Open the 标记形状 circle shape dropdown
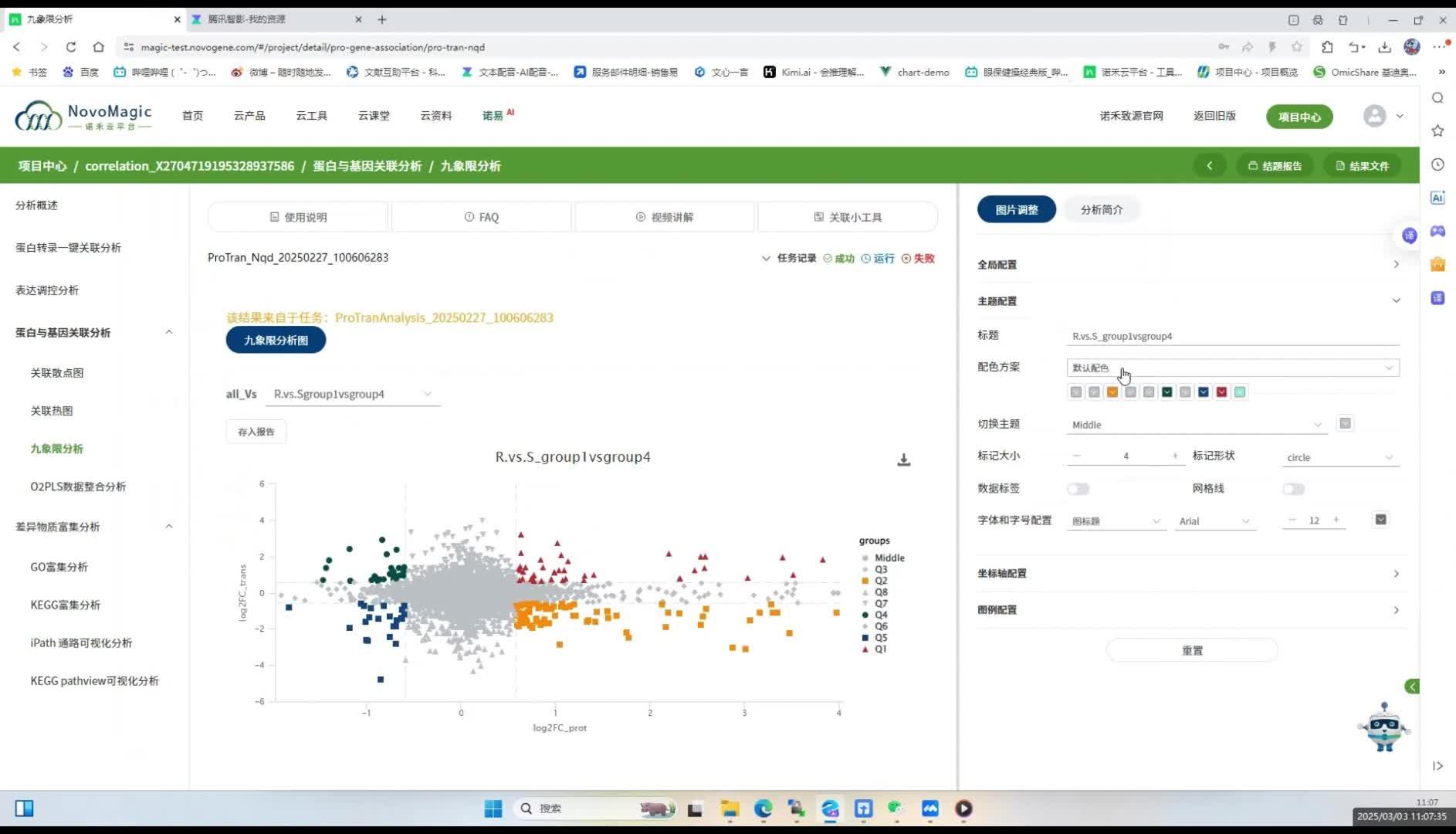This screenshot has width=1456, height=834. 1339,457
